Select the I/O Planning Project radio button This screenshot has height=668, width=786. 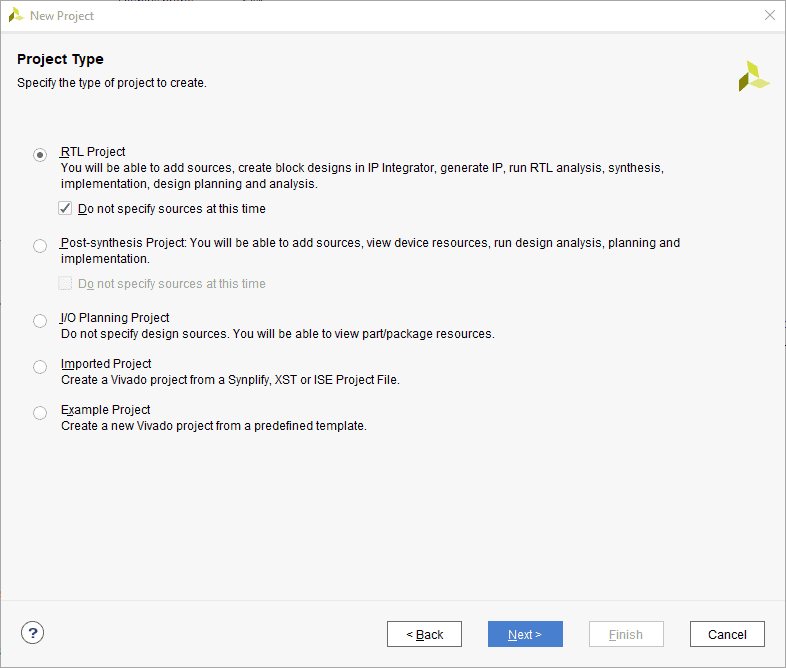40,321
